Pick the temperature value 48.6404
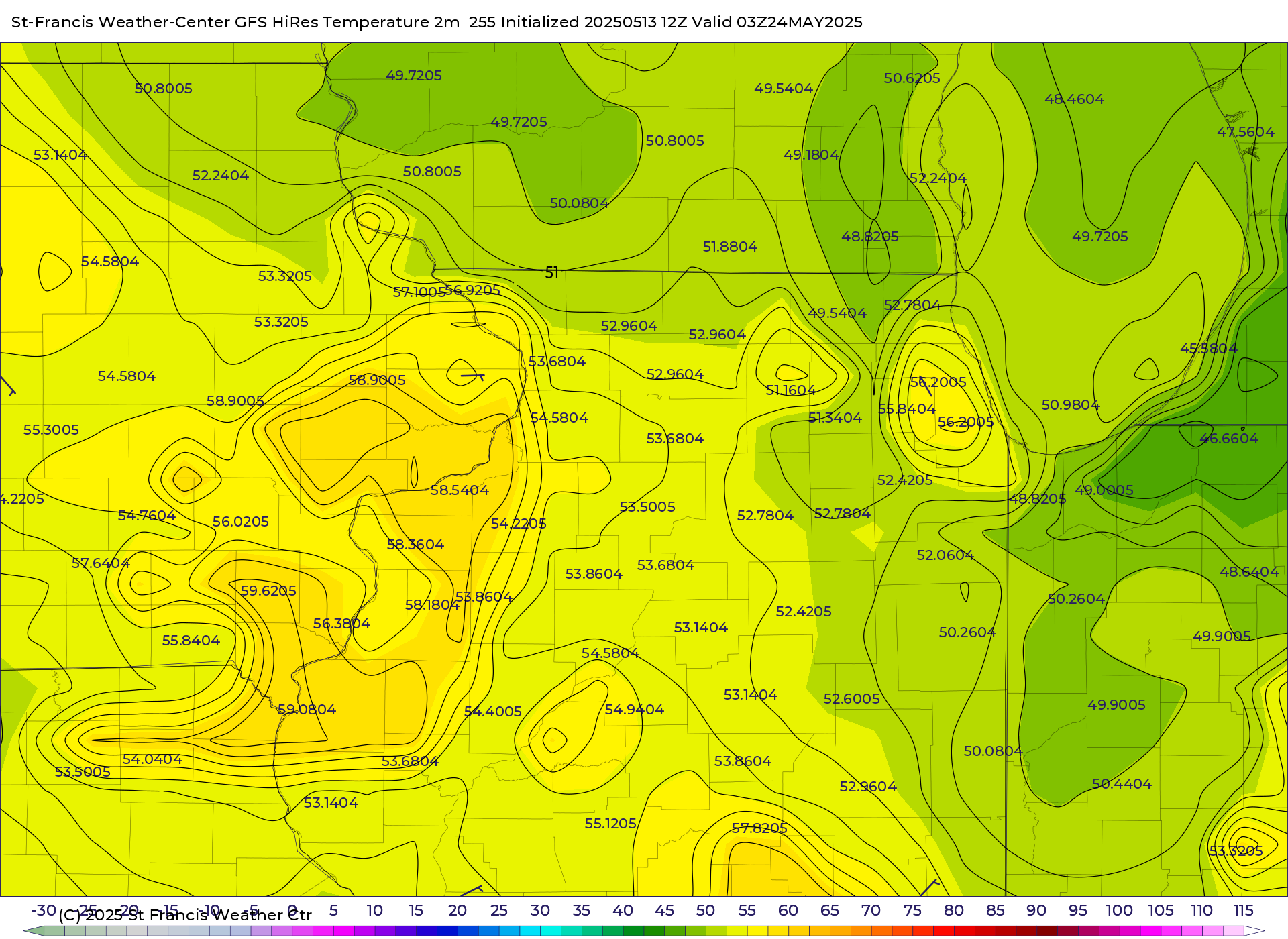 [x=1249, y=572]
